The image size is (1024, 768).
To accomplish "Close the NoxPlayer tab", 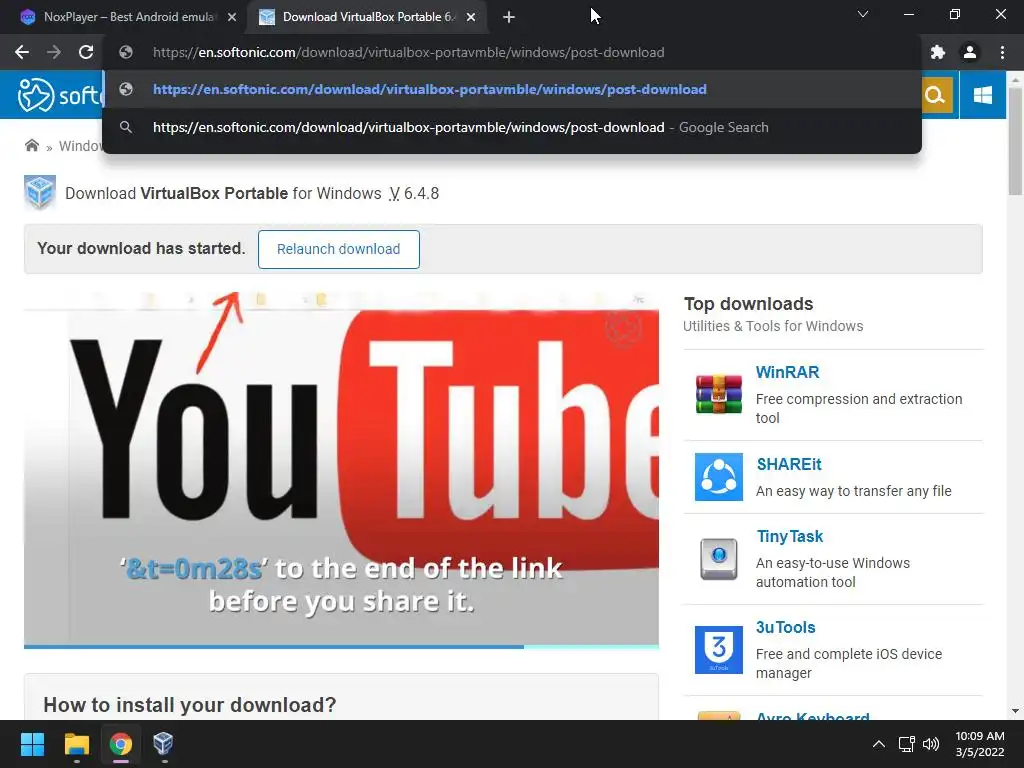I will [x=232, y=18].
